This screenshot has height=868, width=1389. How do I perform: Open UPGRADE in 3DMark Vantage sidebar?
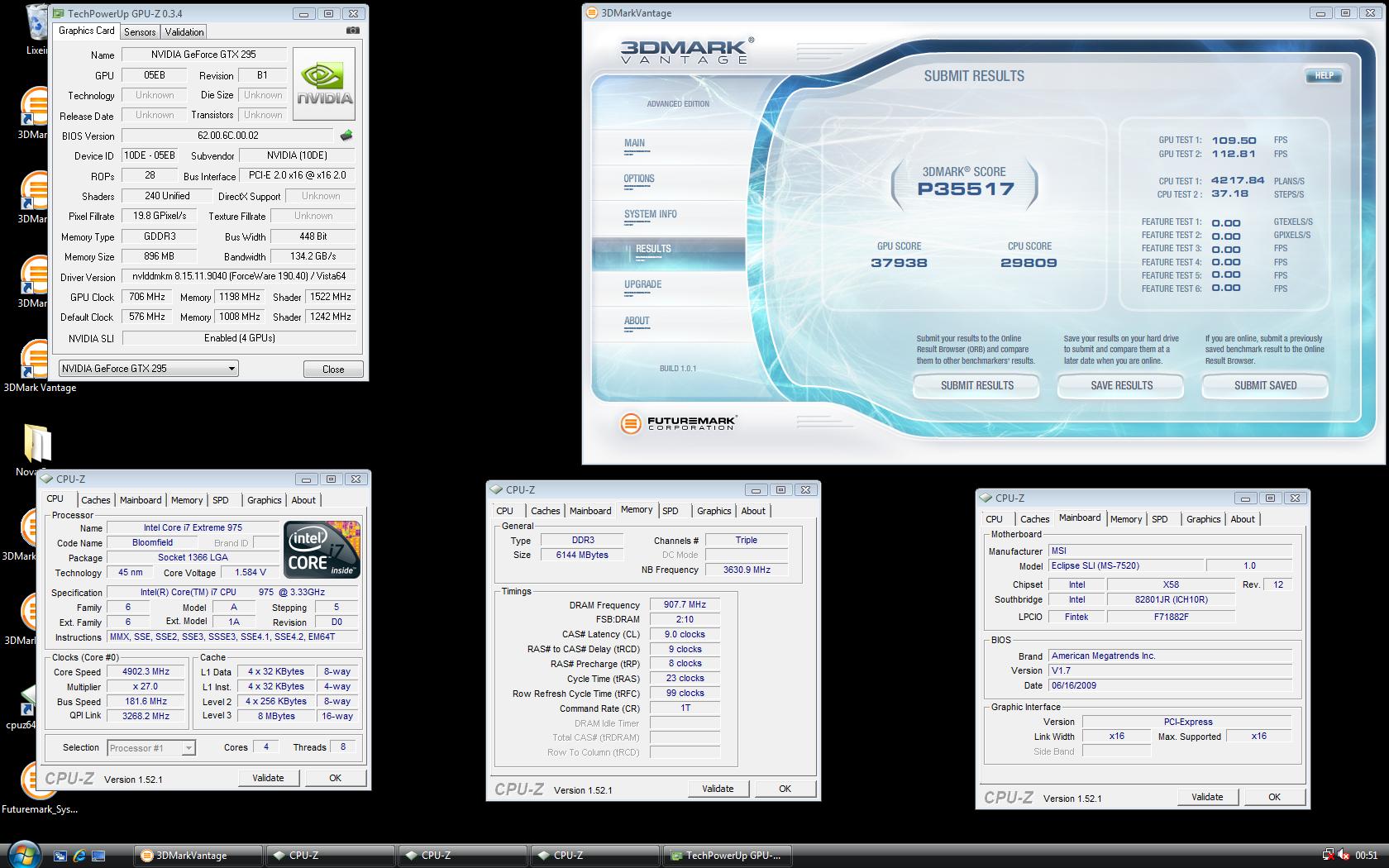click(643, 285)
